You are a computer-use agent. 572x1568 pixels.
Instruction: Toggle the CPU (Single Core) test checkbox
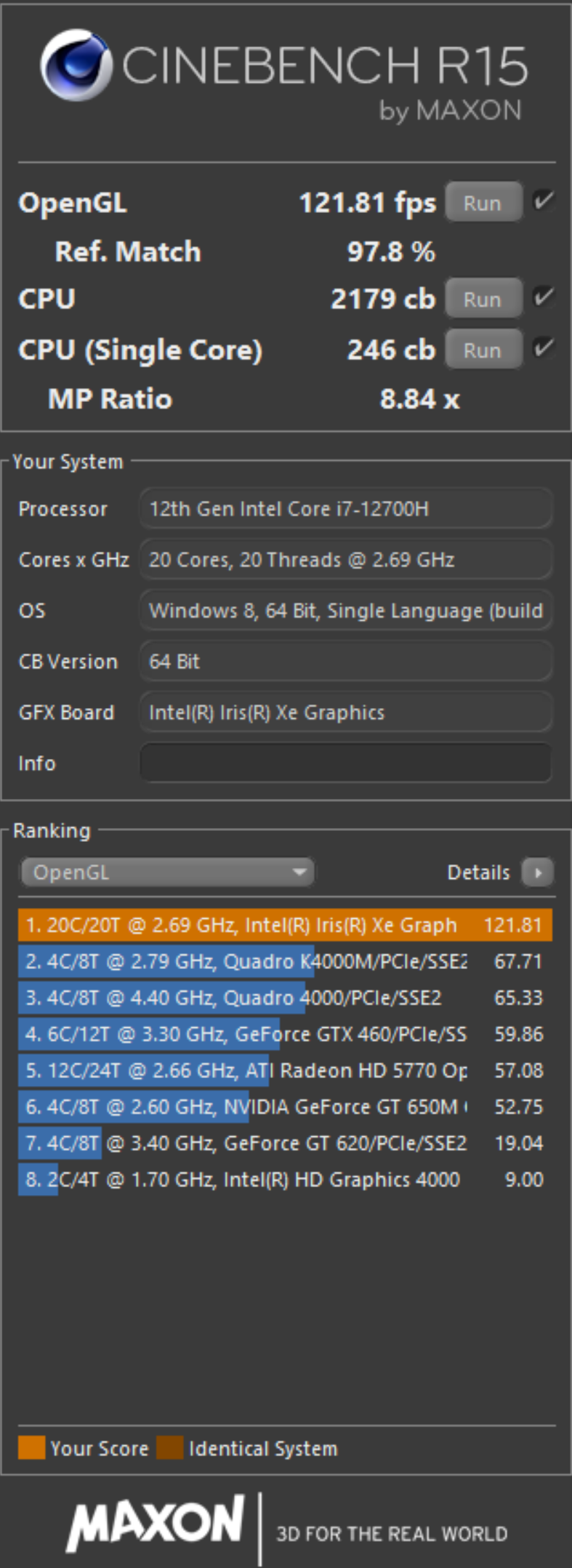(544, 348)
